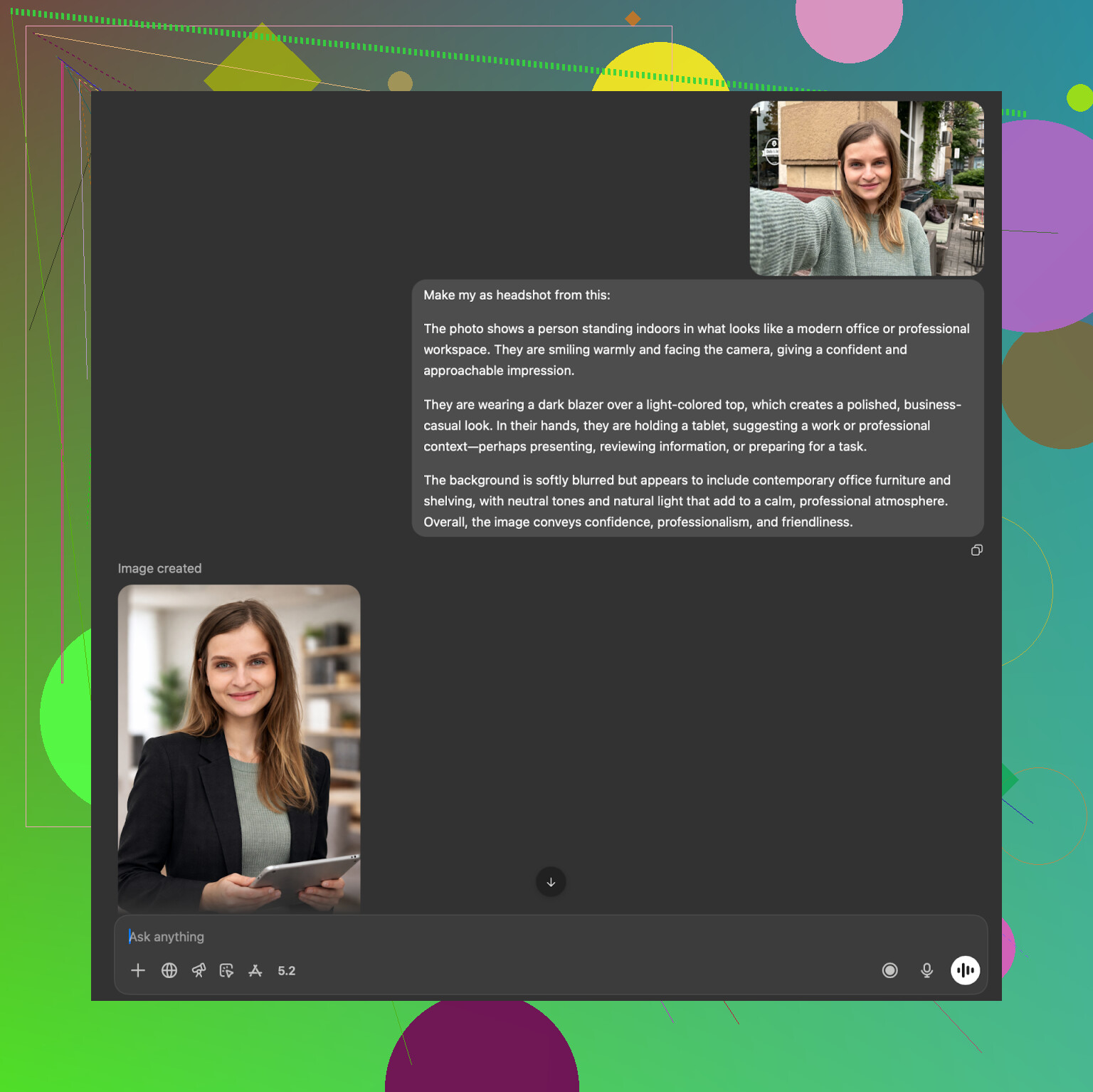Click the plus icon to add attachments

[x=138, y=970]
